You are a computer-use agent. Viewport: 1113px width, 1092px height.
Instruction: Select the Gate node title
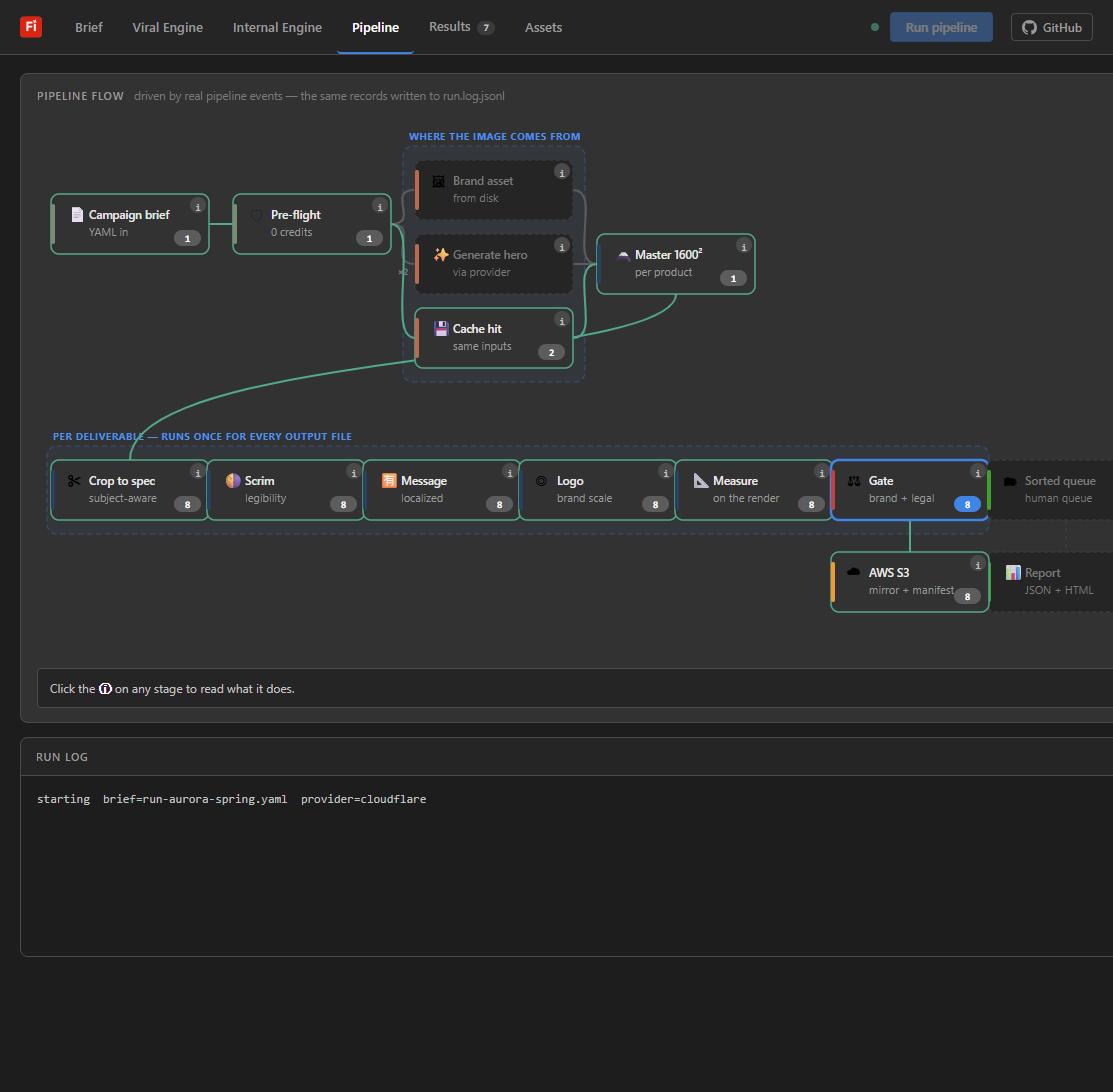(x=881, y=481)
